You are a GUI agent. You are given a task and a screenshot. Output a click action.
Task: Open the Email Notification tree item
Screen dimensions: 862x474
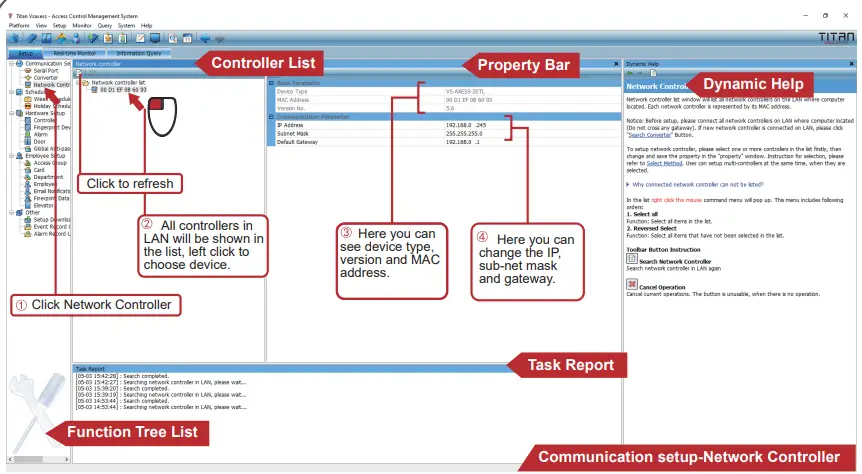pos(47,191)
